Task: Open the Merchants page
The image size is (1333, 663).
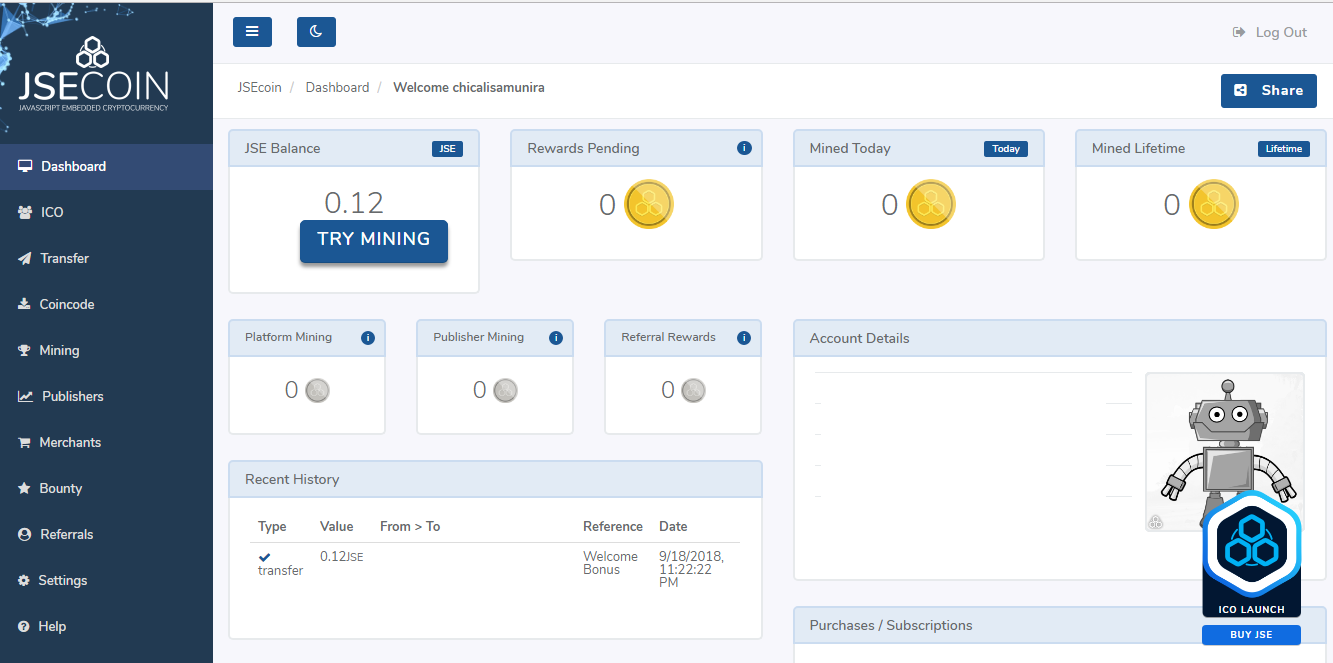Action: (106, 443)
